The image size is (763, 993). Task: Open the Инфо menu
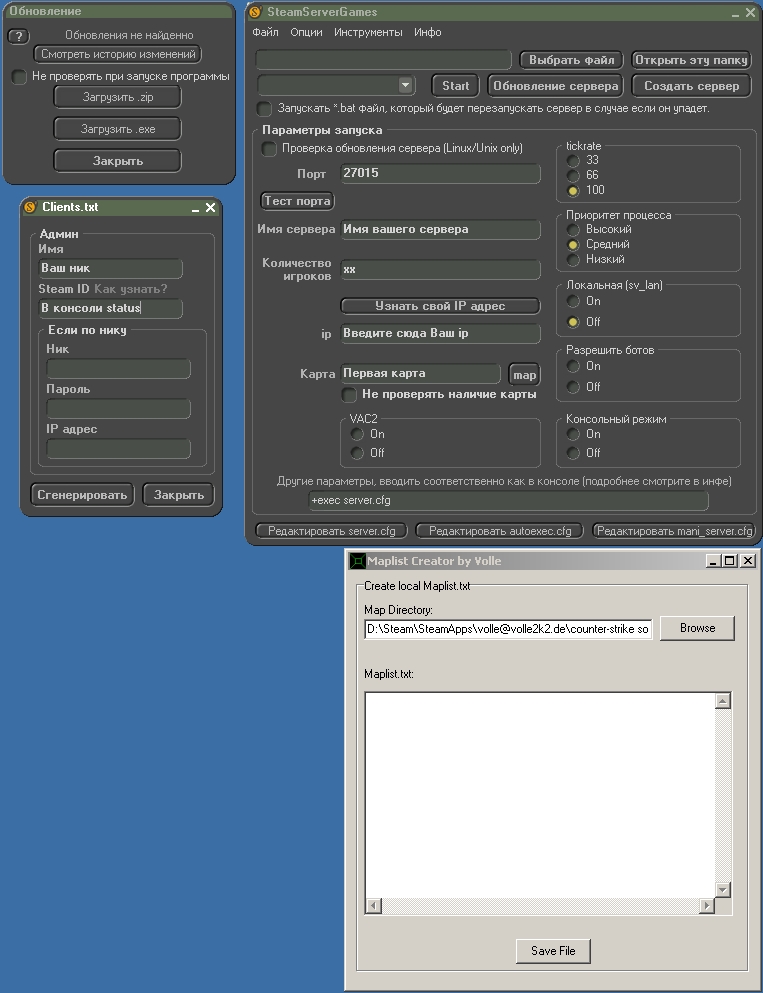[427, 32]
